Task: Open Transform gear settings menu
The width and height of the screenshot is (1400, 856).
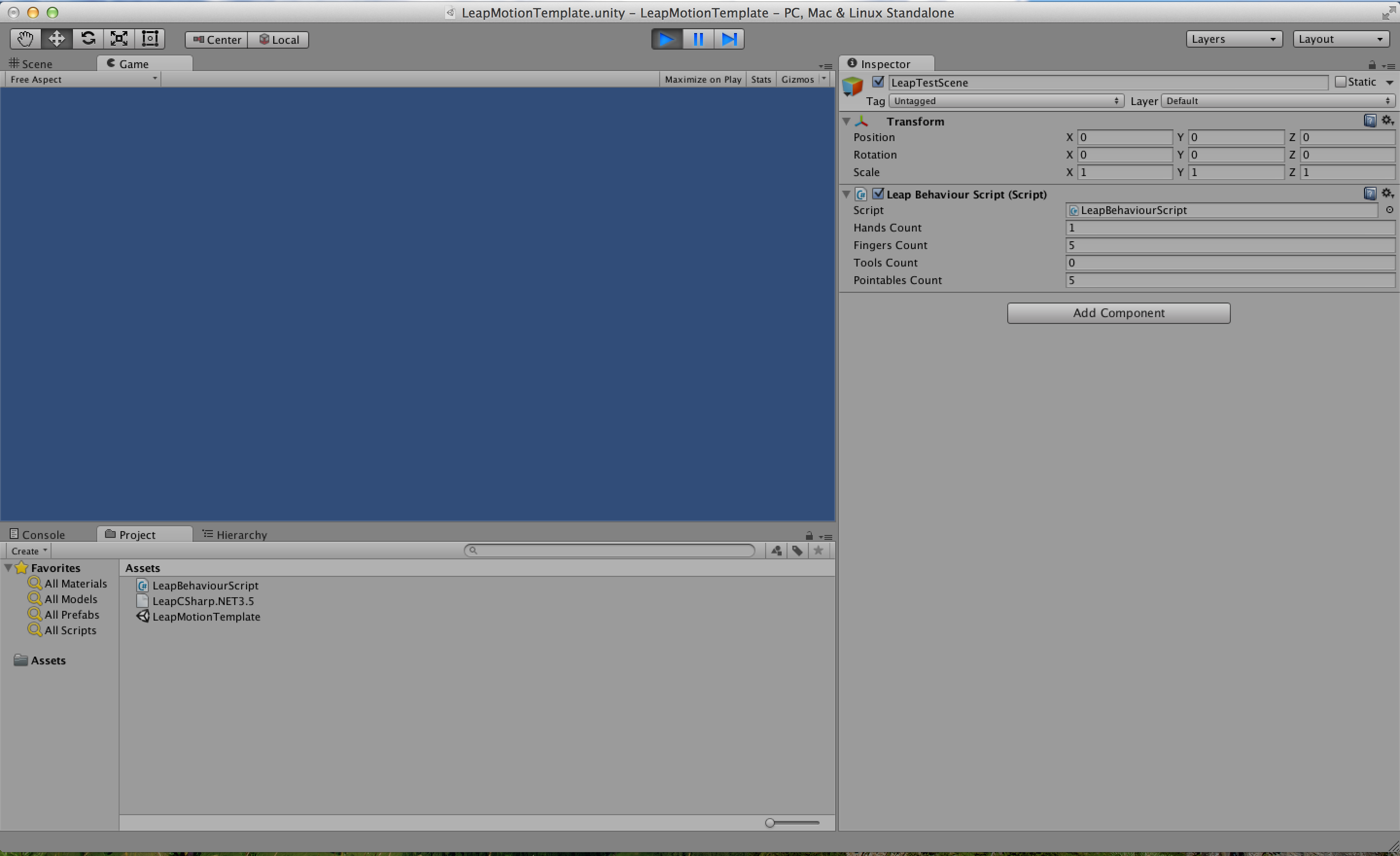Action: [x=1387, y=121]
